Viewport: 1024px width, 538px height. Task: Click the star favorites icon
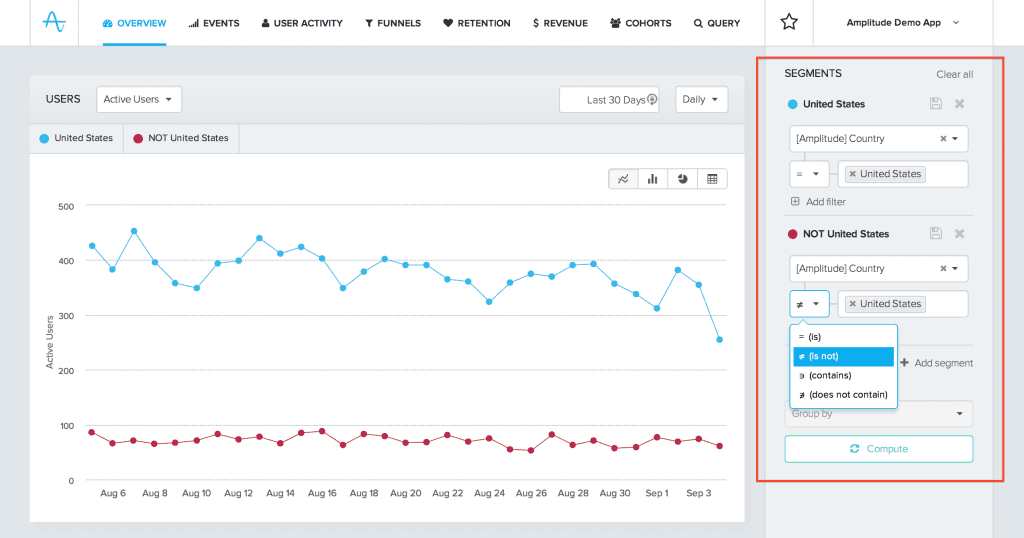point(789,22)
